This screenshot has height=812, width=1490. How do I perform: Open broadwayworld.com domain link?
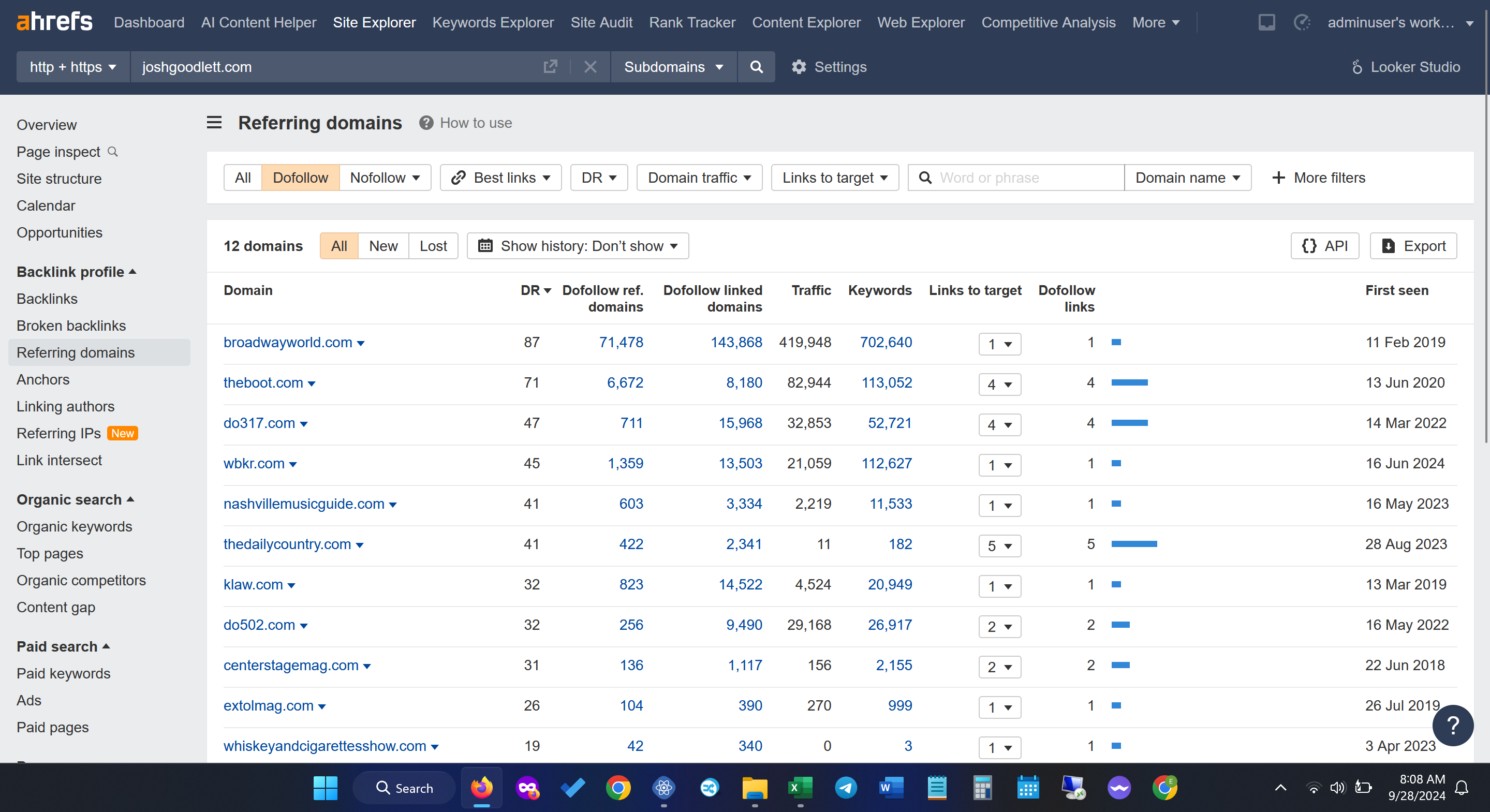tap(287, 342)
